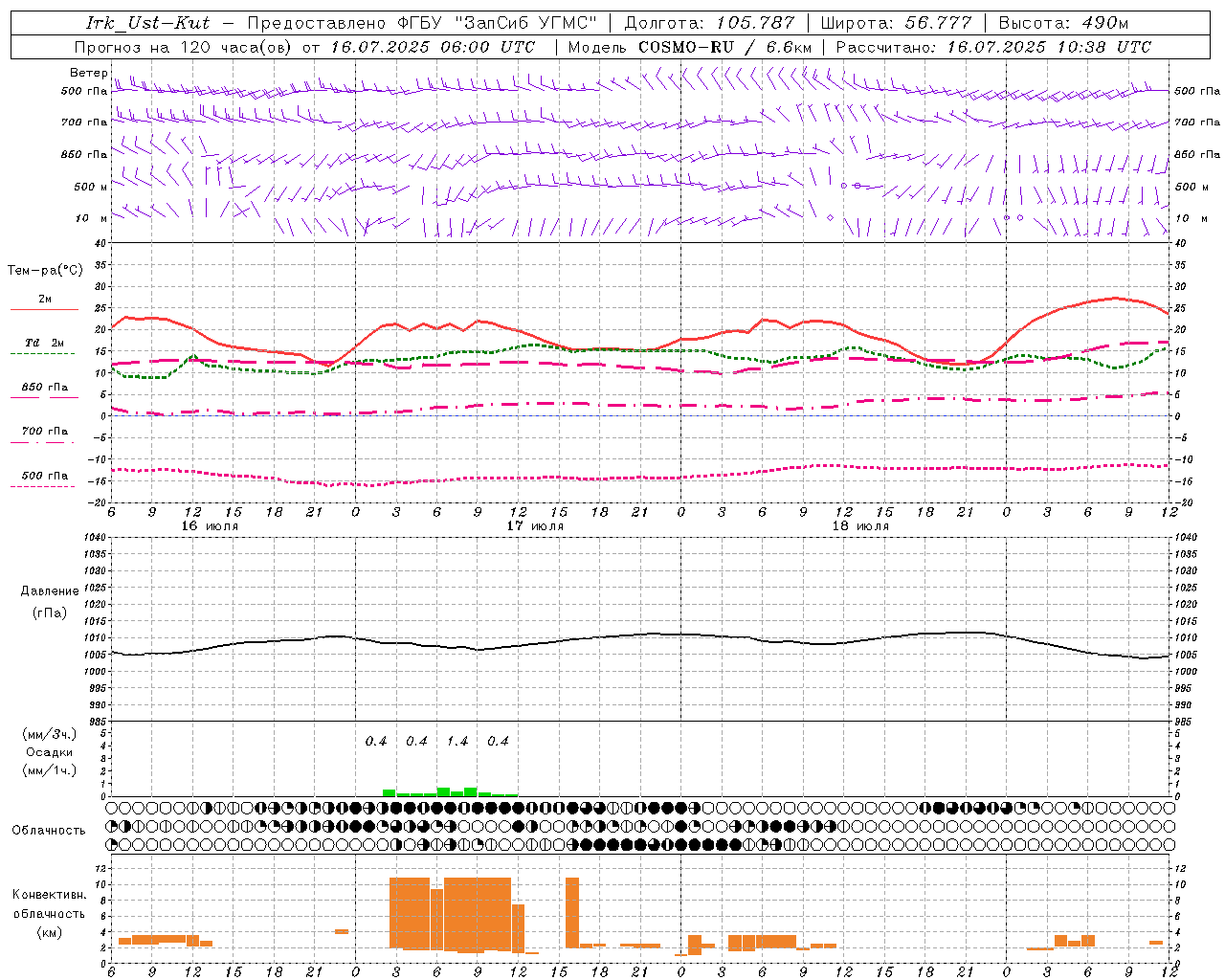This screenshot has width=1225, height=980.
Task: Click the (мм/1ч.) precipitation unit label
Action: click(50, 770)
